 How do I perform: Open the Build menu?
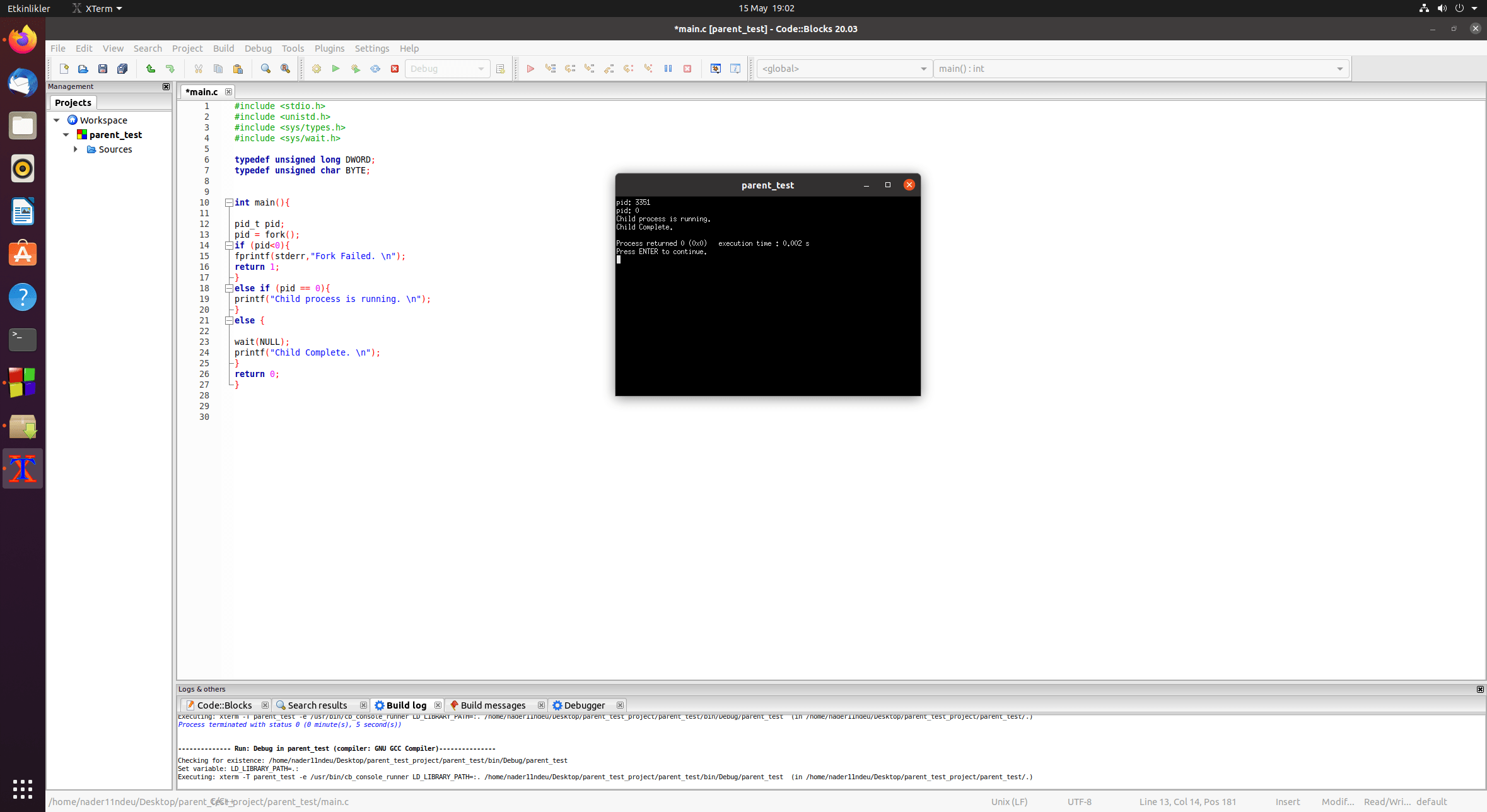tap(223, 49)
